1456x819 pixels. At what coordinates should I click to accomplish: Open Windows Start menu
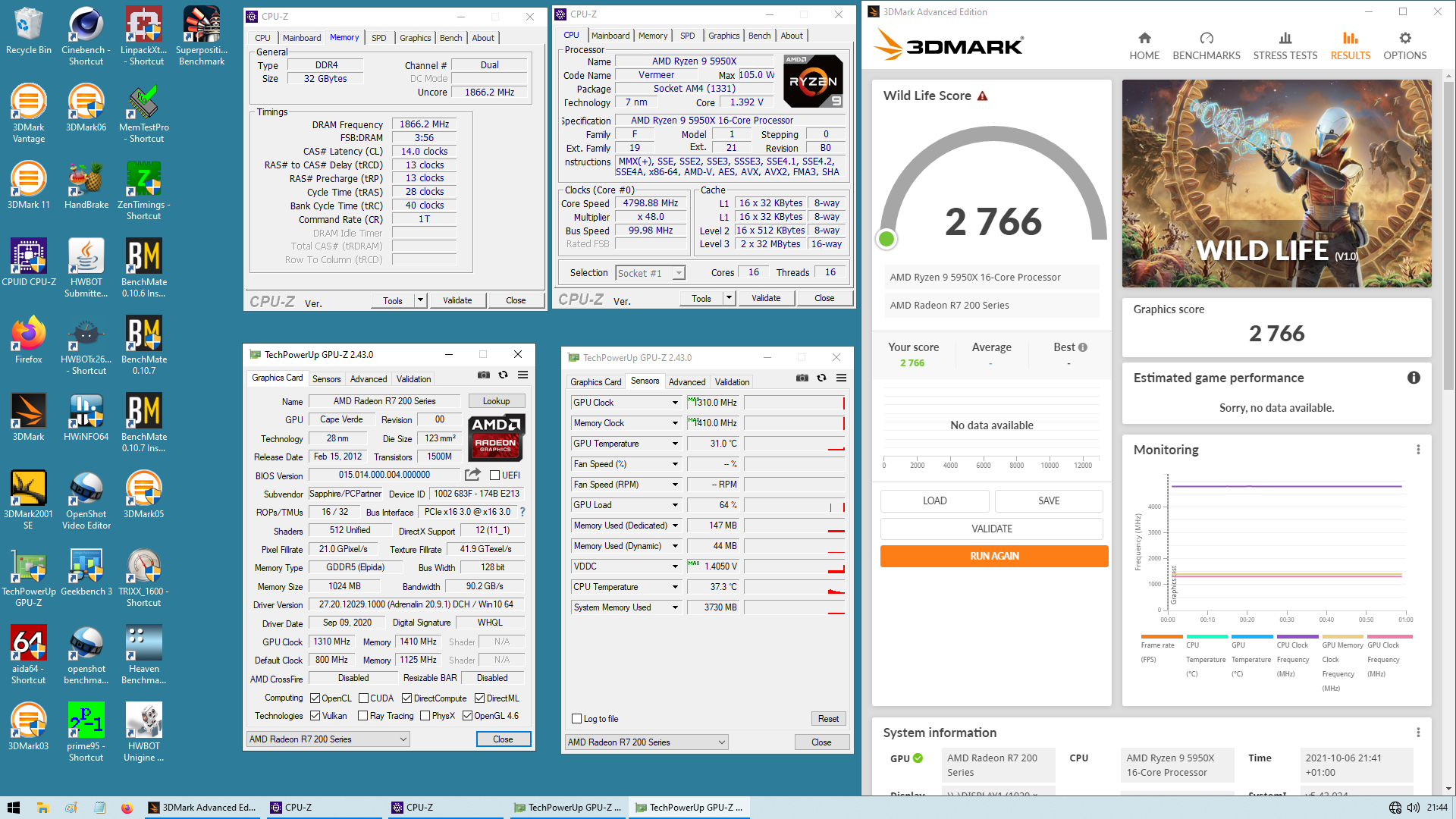click(x=13, y=808)
